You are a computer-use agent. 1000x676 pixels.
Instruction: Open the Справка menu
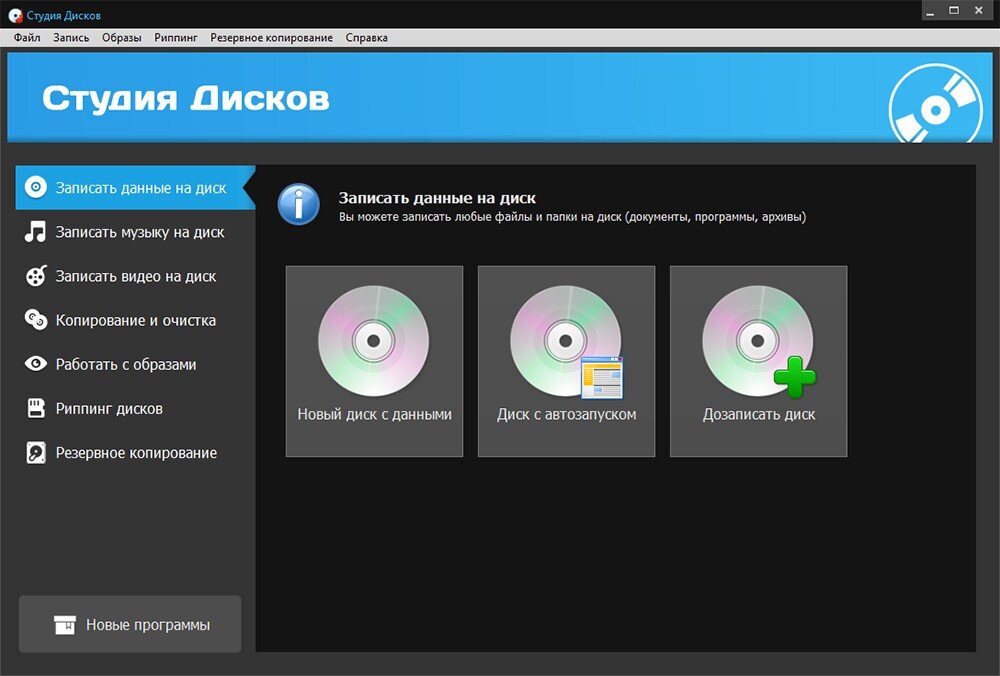click(x=366, y=38)
